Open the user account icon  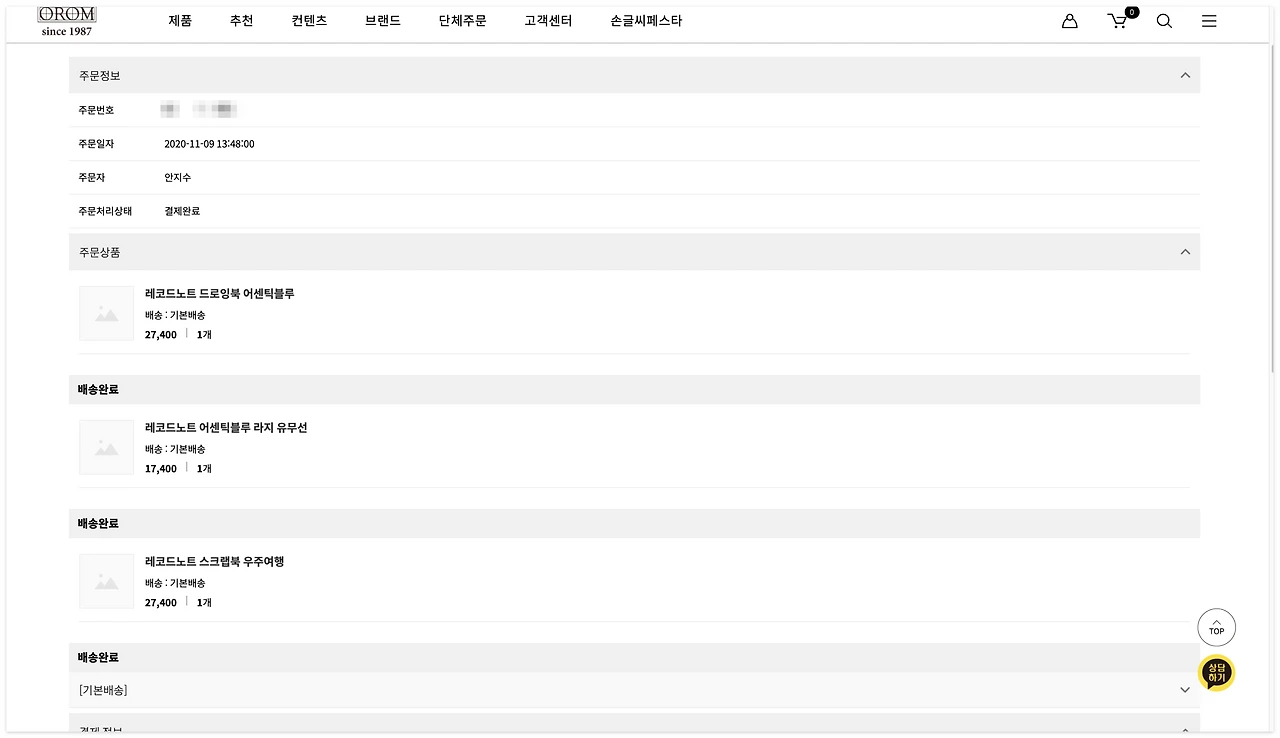point(1070,21)
